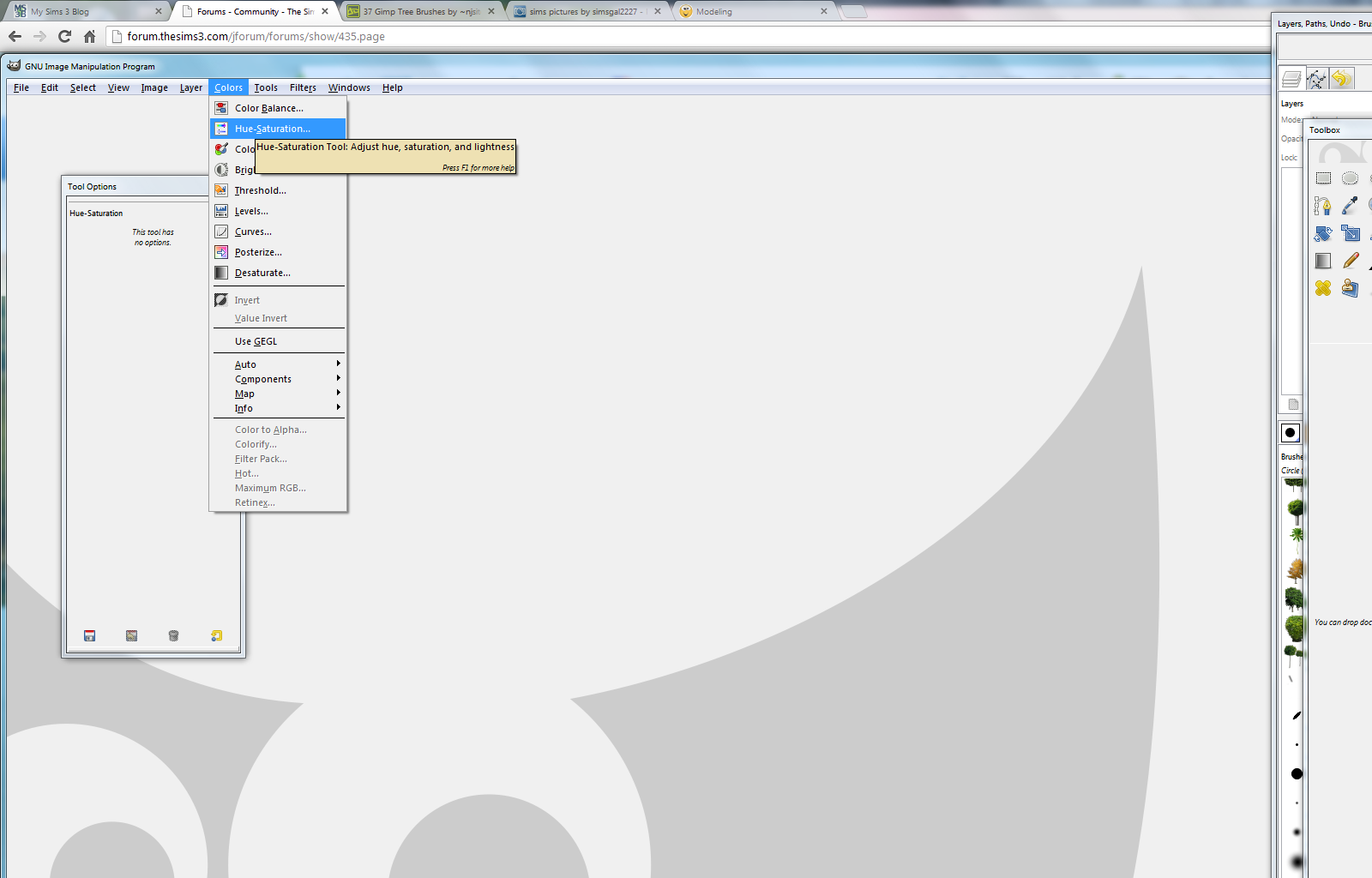The width and height of the screenshot is (1372, 878).
Task: Switch to sims pictures by simsgal2227 tab
Action: tap(587, 11)
